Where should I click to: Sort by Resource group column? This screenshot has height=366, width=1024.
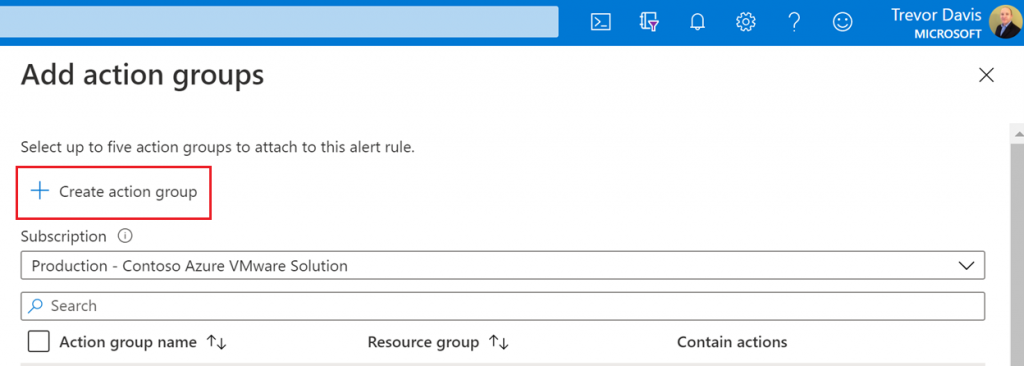pos(423,342)
